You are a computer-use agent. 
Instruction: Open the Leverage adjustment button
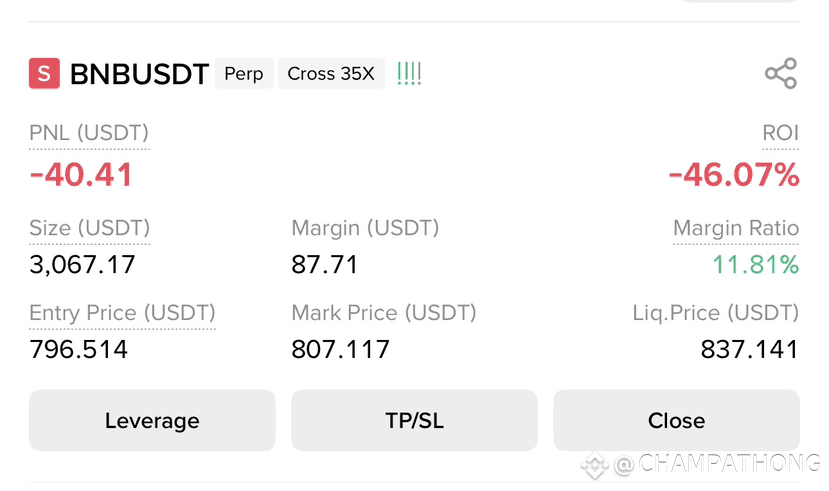152,420
